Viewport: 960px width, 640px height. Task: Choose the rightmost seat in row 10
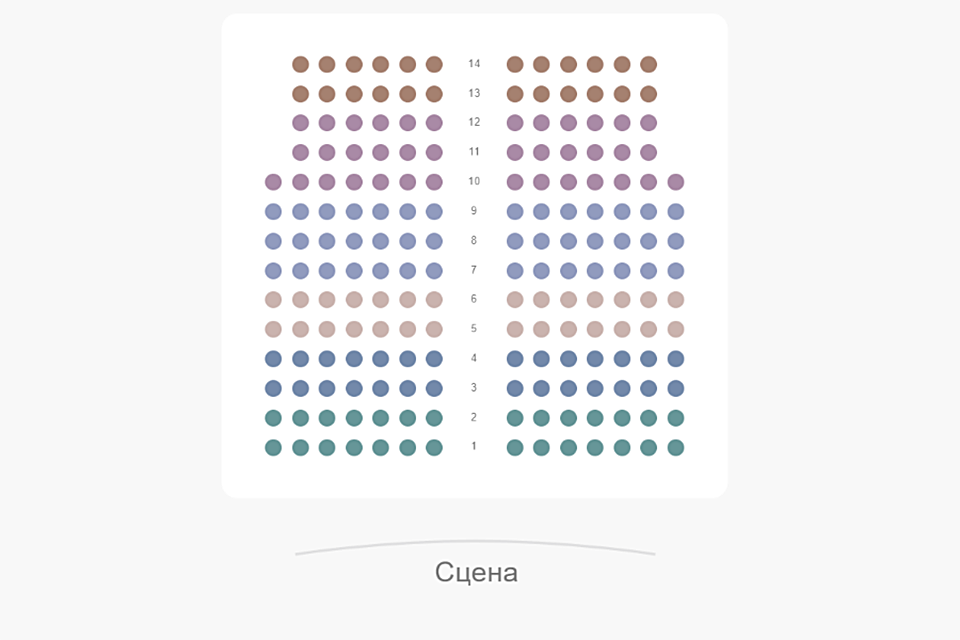coord(676,182)
